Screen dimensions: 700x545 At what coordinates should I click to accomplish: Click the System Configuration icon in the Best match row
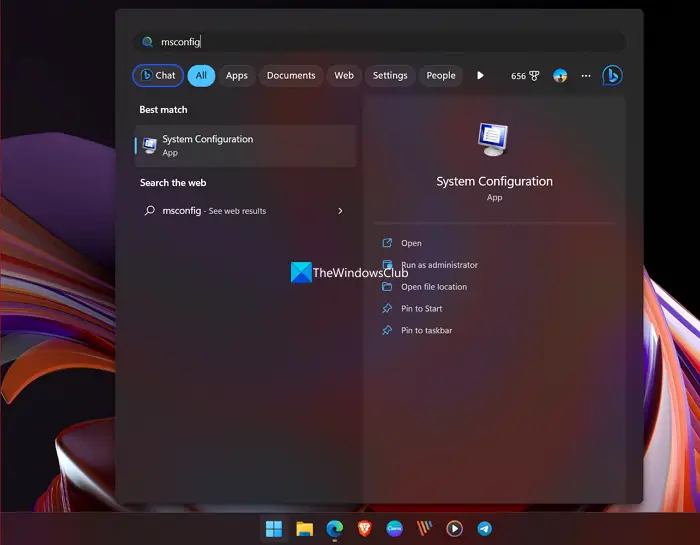tap(150, 146)
